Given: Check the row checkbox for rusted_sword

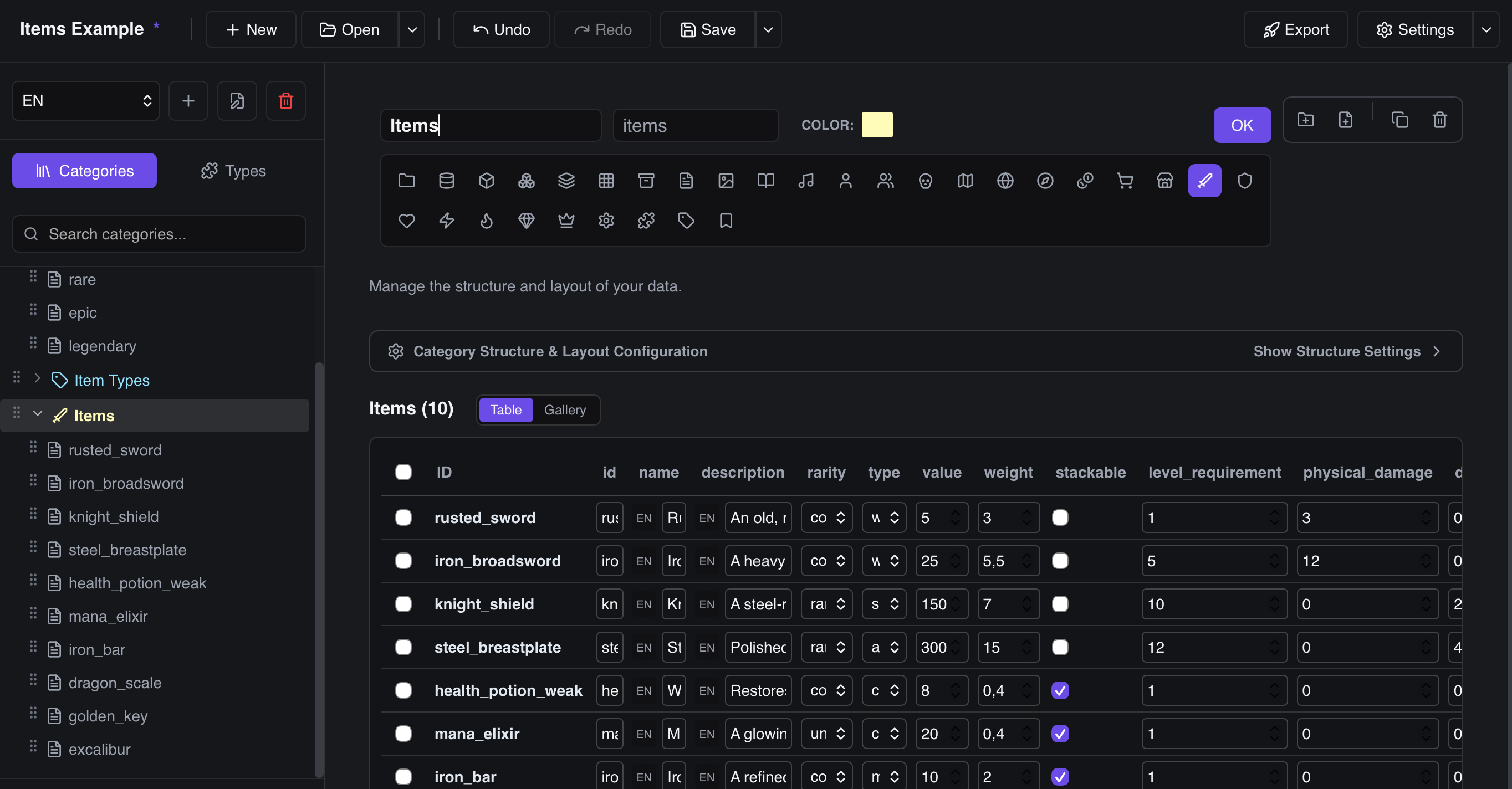Looking at the screenshot, I should click(403, 518).
